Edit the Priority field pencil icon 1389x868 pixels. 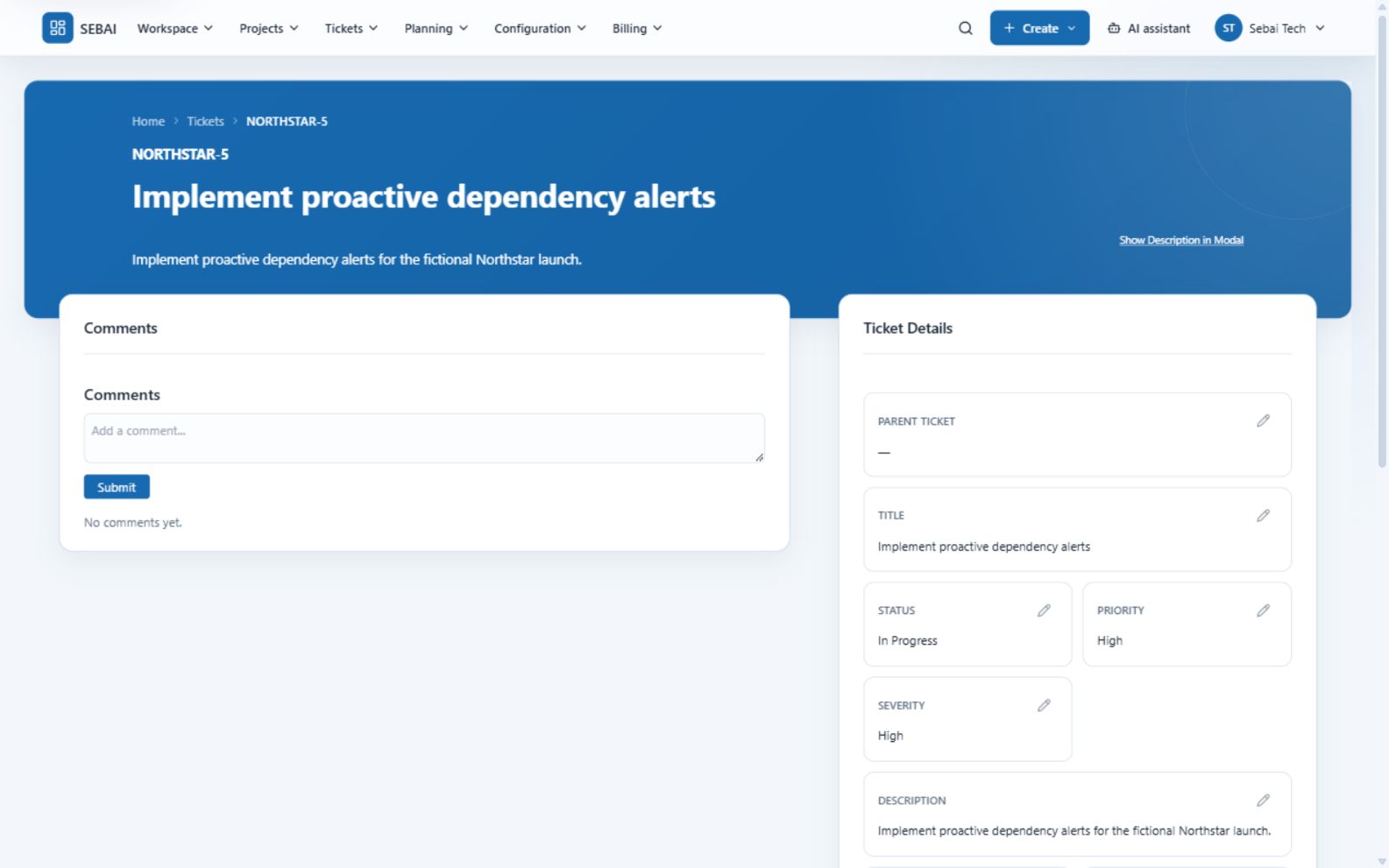coord(1263,610)
